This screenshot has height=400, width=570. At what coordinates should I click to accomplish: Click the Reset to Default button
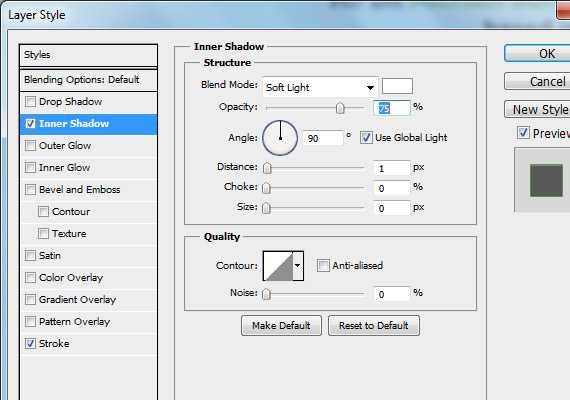[374, 325]
